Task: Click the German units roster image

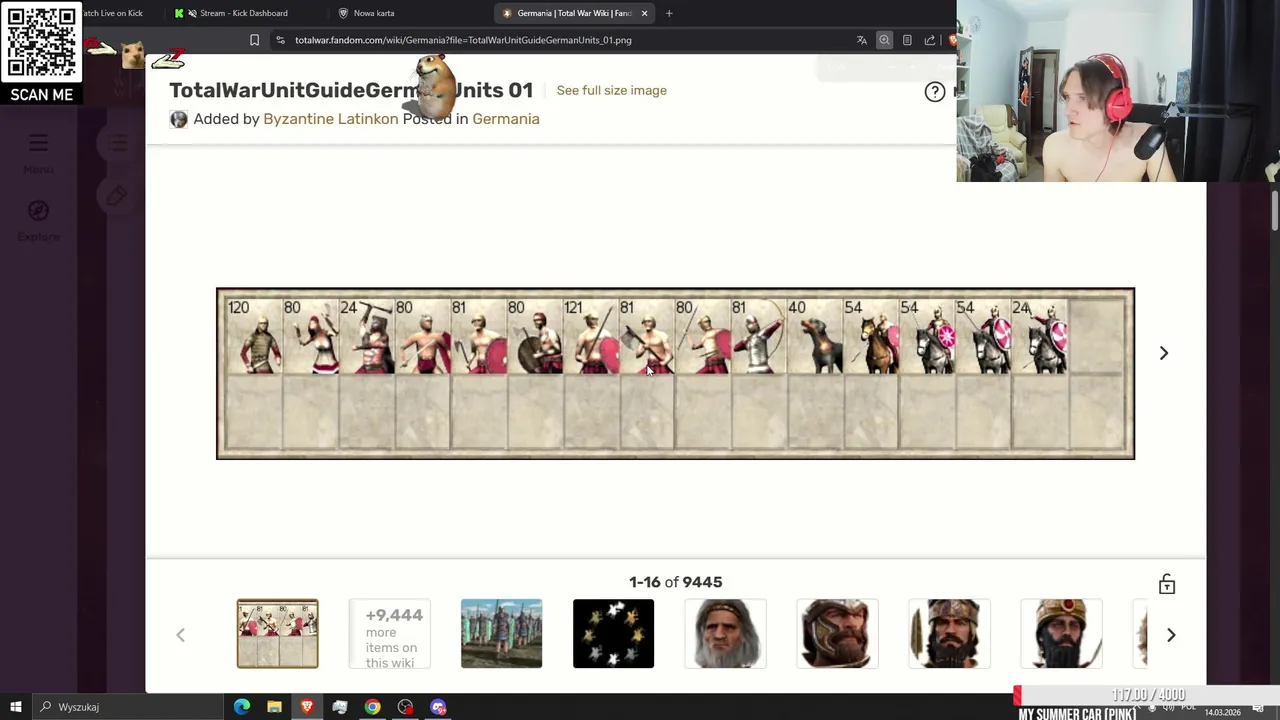Action: click(675, 374)
